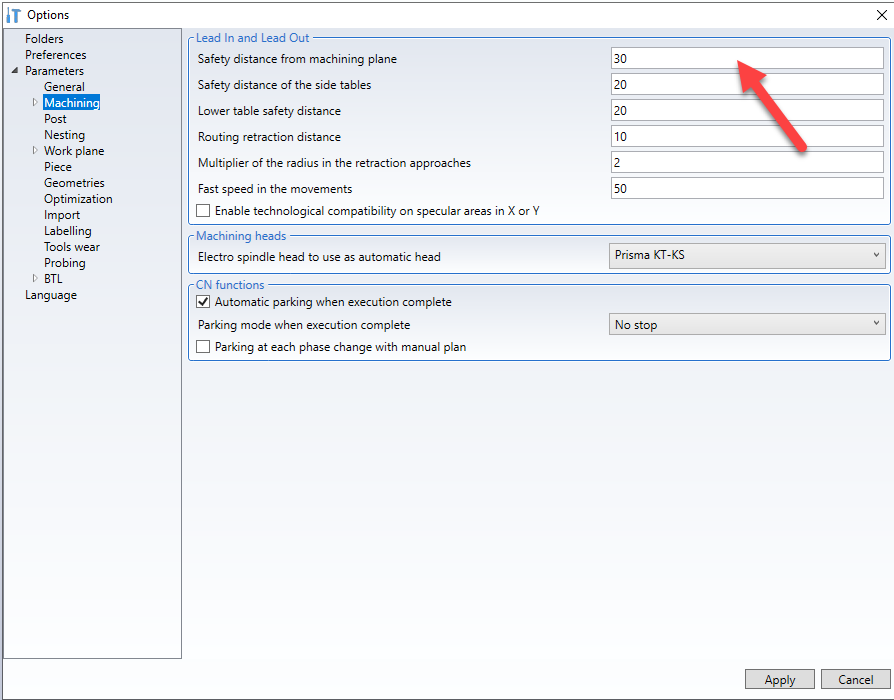894x700 pixels.
Task: Open the Import parameters page
Action: [x=62, y=215]
